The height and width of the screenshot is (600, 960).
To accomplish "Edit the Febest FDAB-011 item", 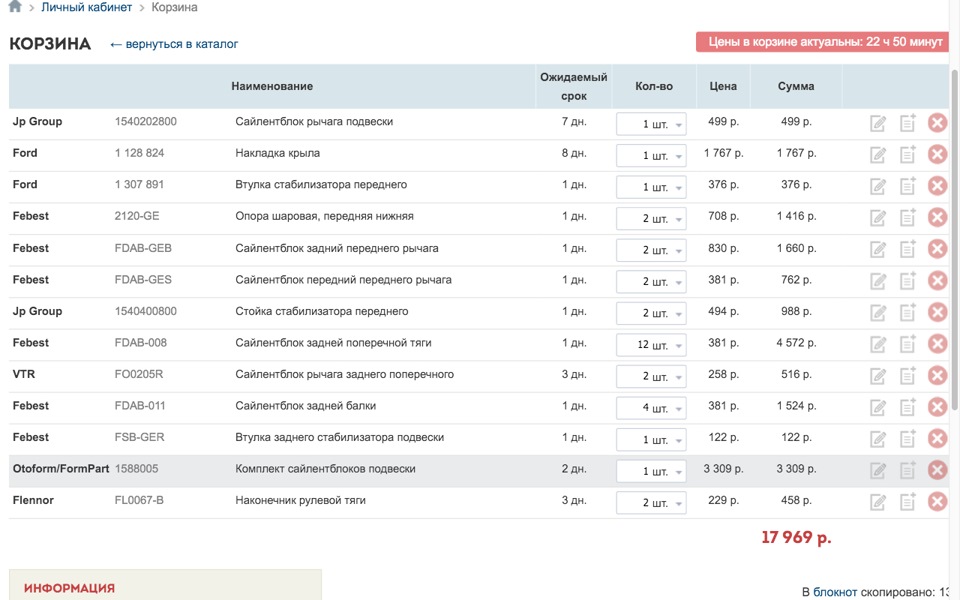I will click(x=878, y=408).
